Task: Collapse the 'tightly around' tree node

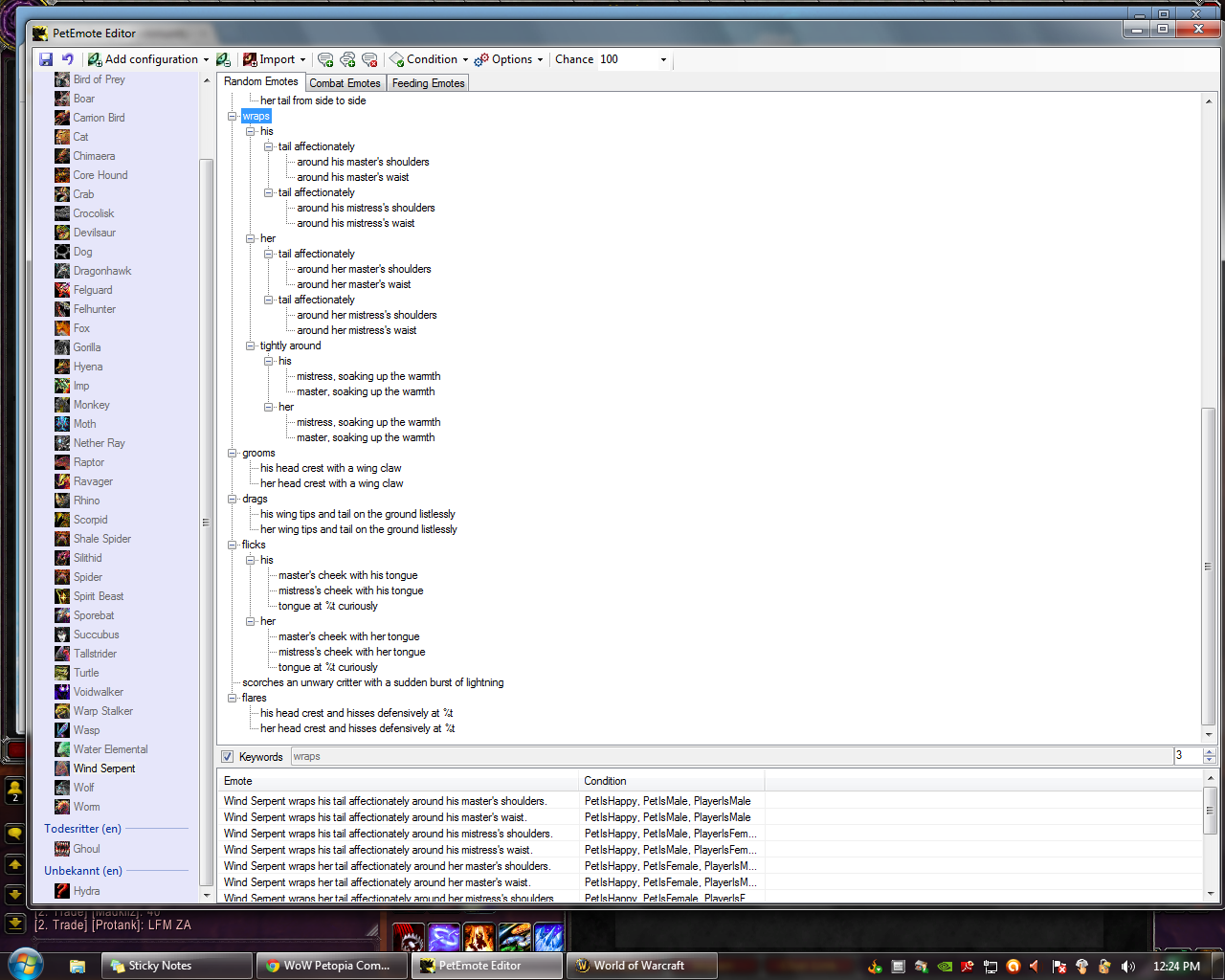Action: click(x=251, y=346)
